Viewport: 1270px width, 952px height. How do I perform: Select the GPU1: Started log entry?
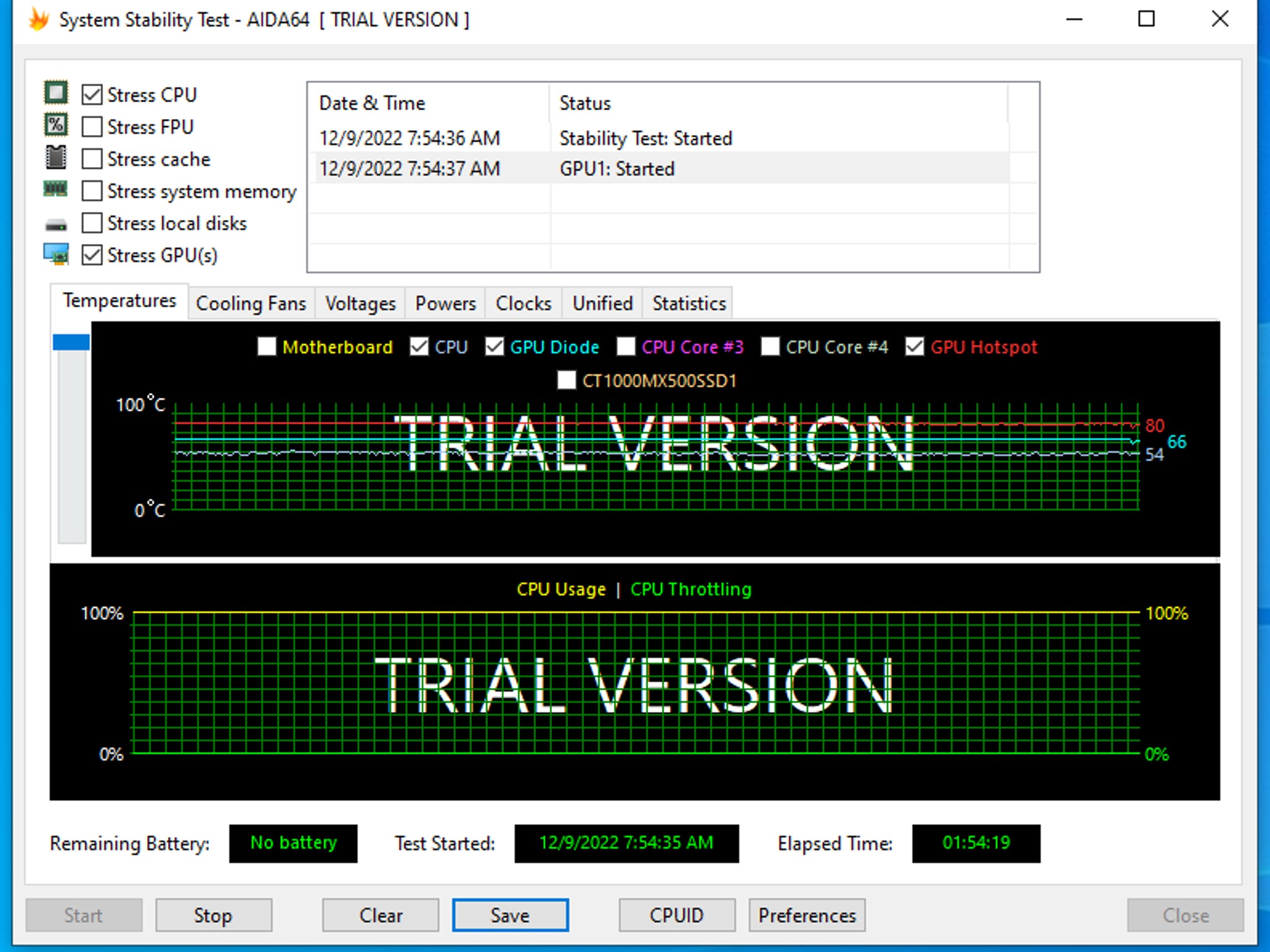tap(617, 168)
